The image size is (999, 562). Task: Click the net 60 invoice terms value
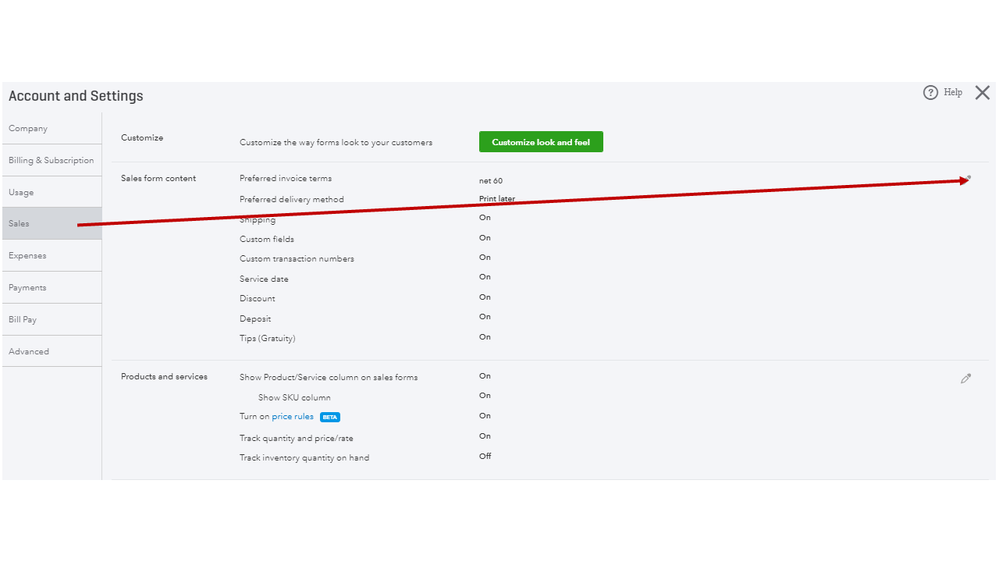[x=491, y=181]
